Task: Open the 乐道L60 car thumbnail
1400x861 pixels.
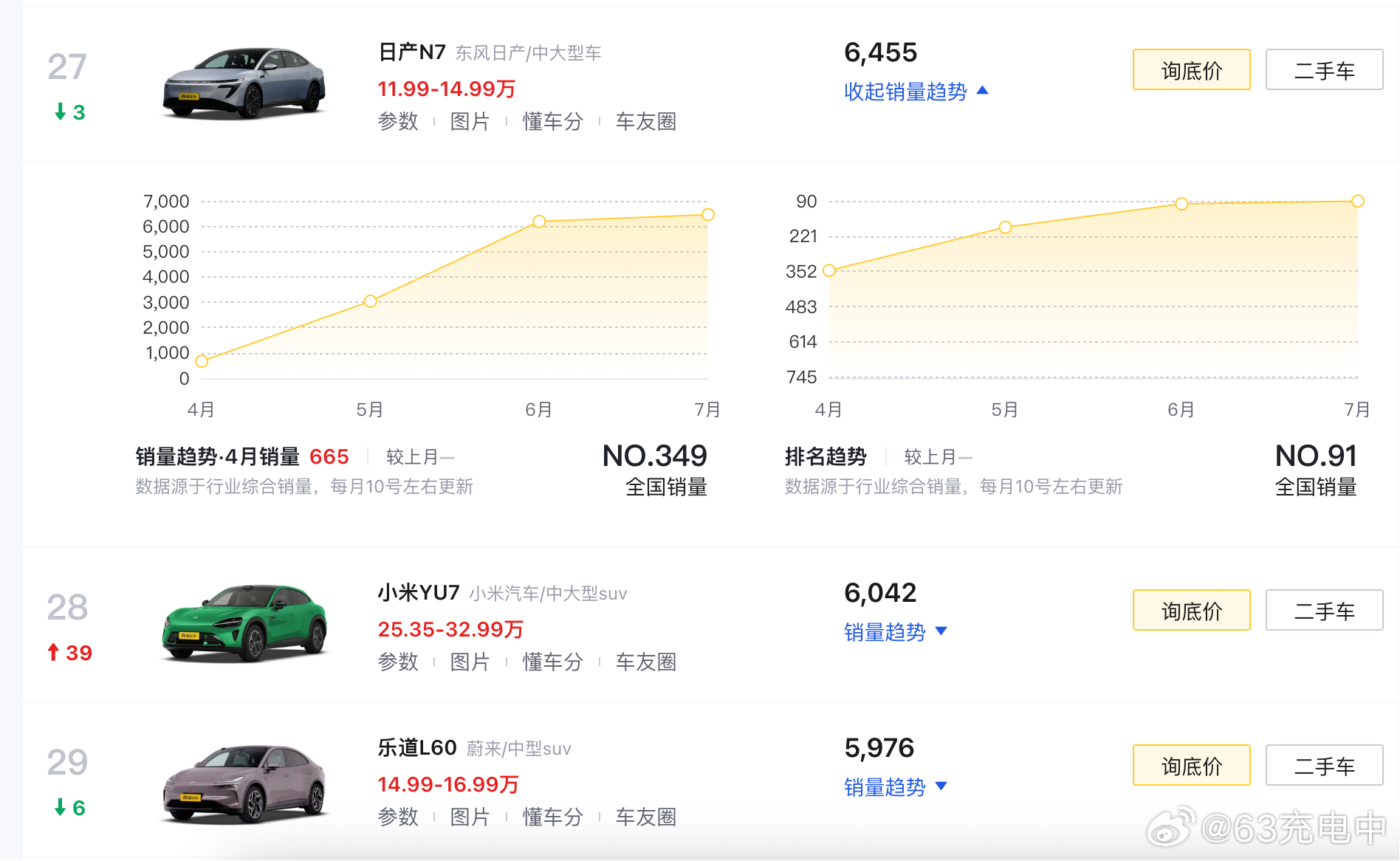Action: (244, 783)
